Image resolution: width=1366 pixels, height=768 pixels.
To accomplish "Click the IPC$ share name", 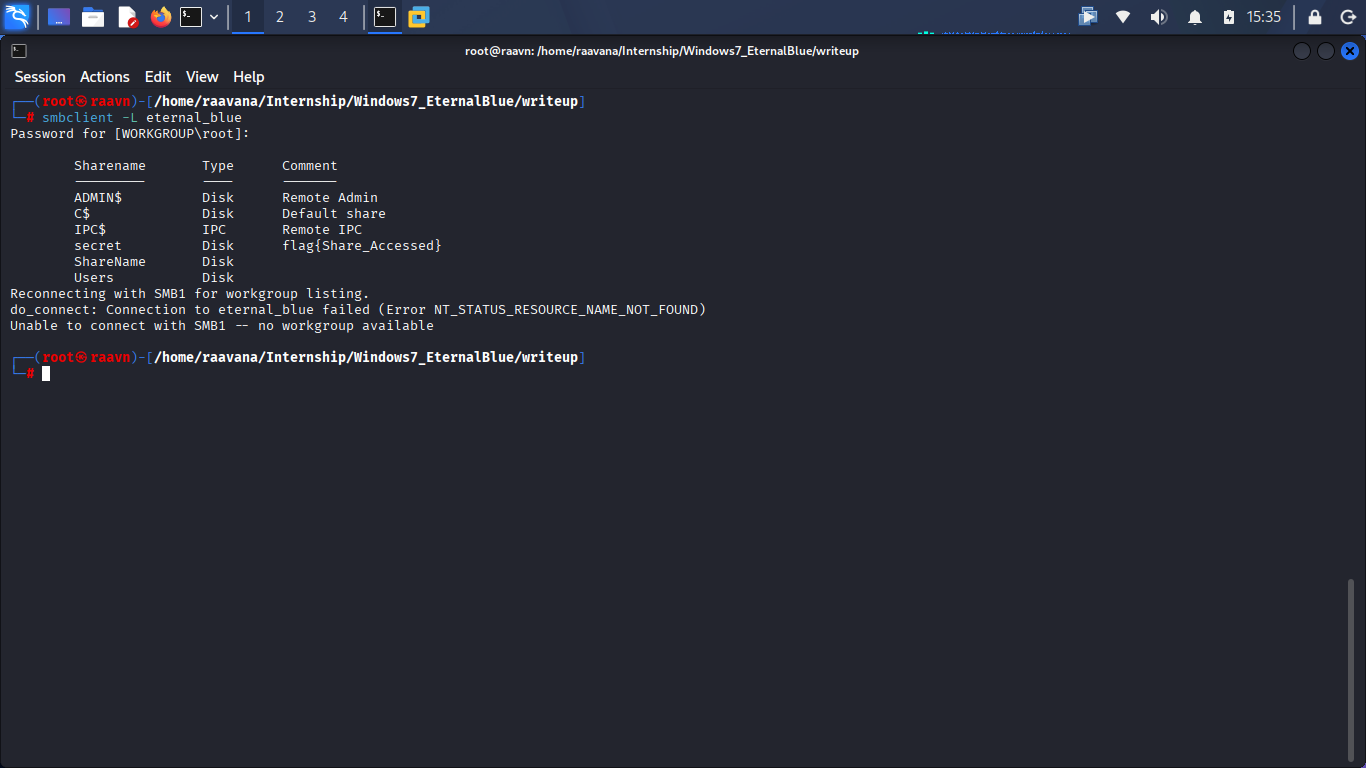I will [90, 230].
